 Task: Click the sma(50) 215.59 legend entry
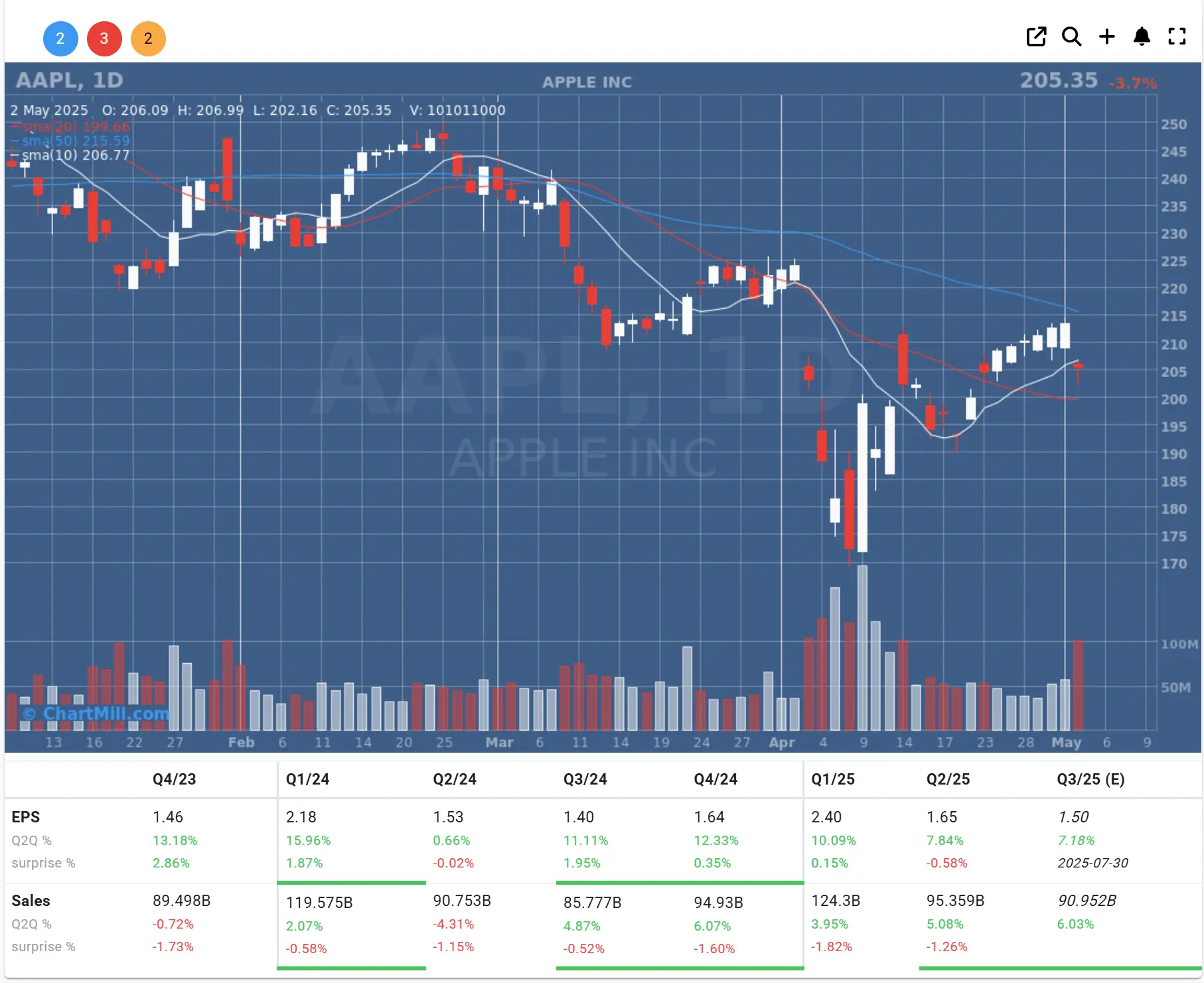(70, 141)
